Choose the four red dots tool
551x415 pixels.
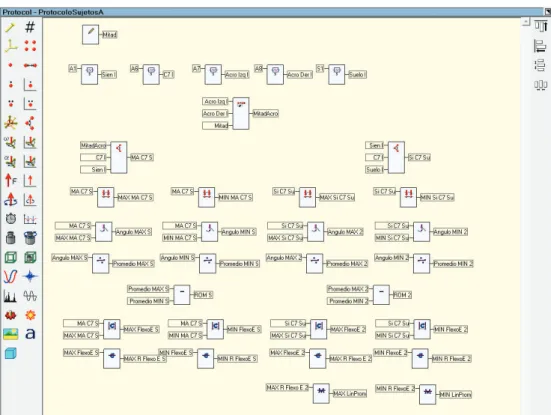pos(30,46)
